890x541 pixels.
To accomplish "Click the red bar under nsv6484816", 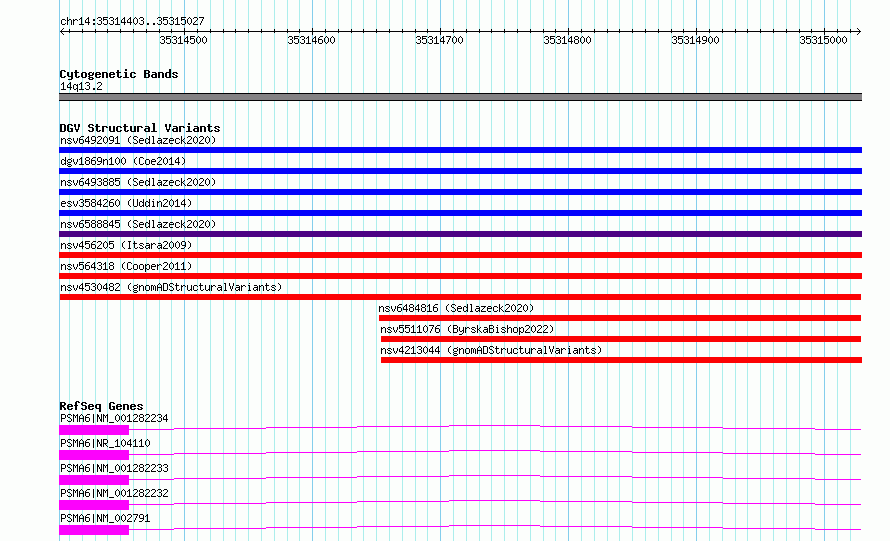I will [x=620, y=318].
